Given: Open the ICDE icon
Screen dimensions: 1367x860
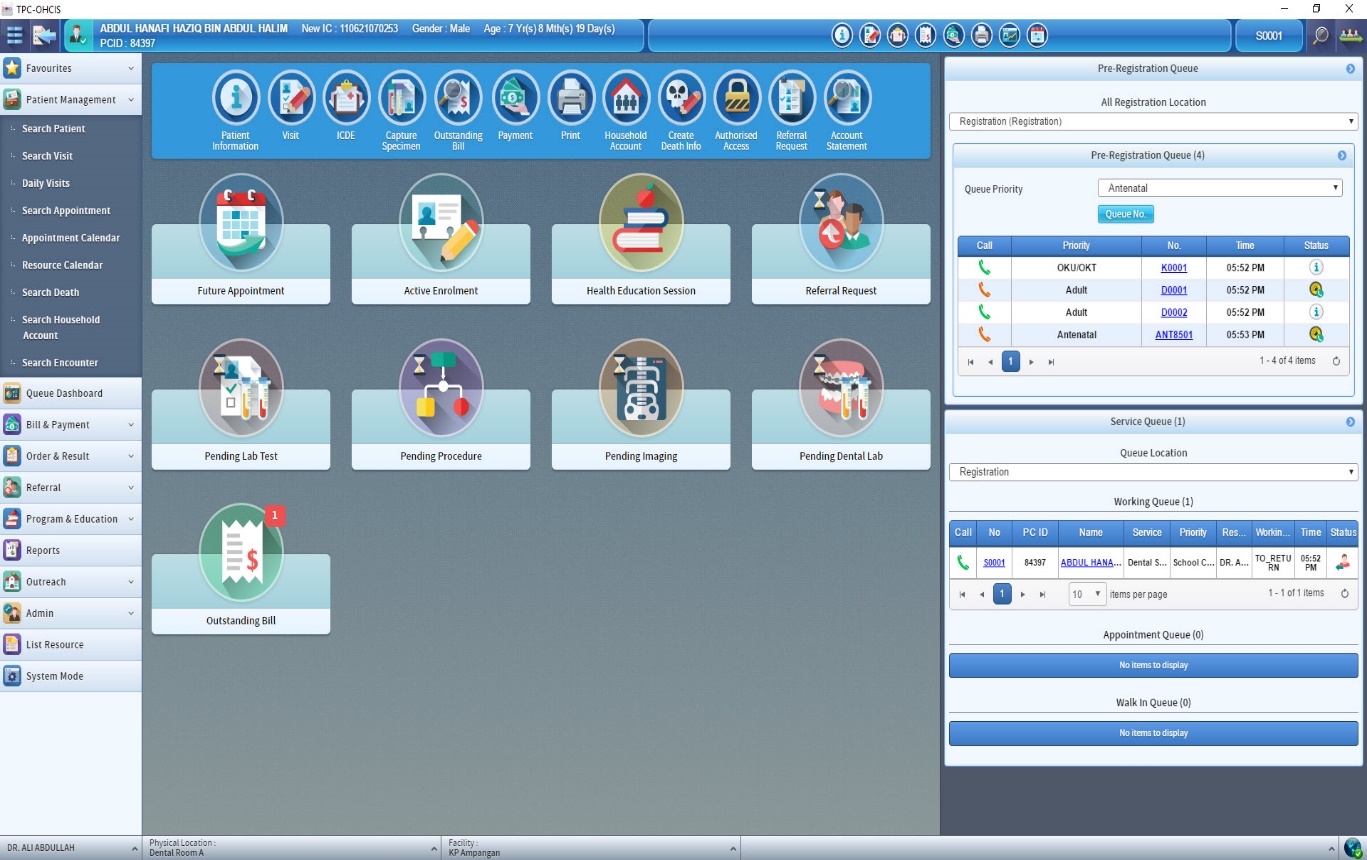Looking at the screenshot, I should click(x=346, y=98).
